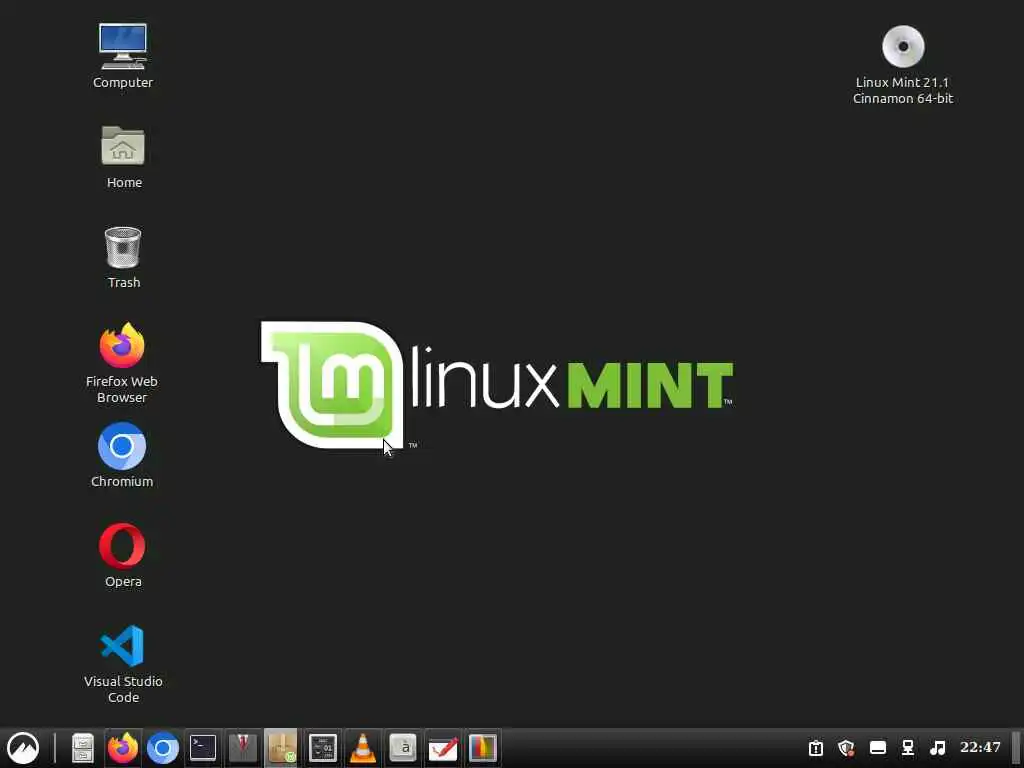Click the panel icon showing '01' digits

tap(323, 748)
